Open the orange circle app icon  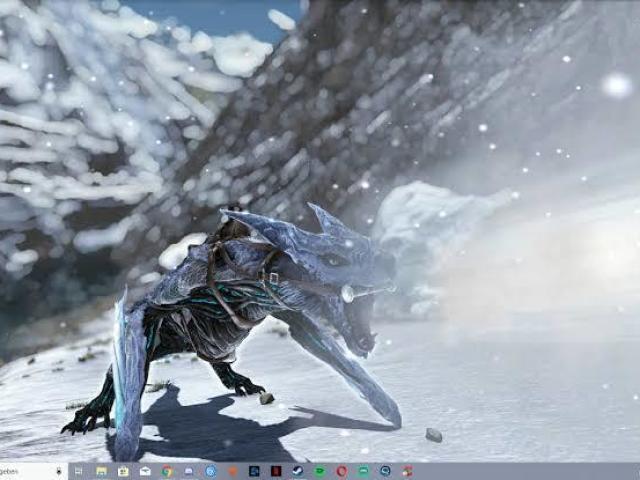(233, 471)
